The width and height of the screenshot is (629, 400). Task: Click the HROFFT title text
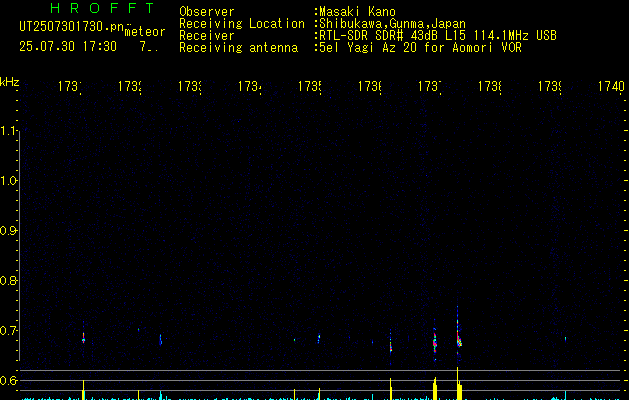tap(102, 8)
